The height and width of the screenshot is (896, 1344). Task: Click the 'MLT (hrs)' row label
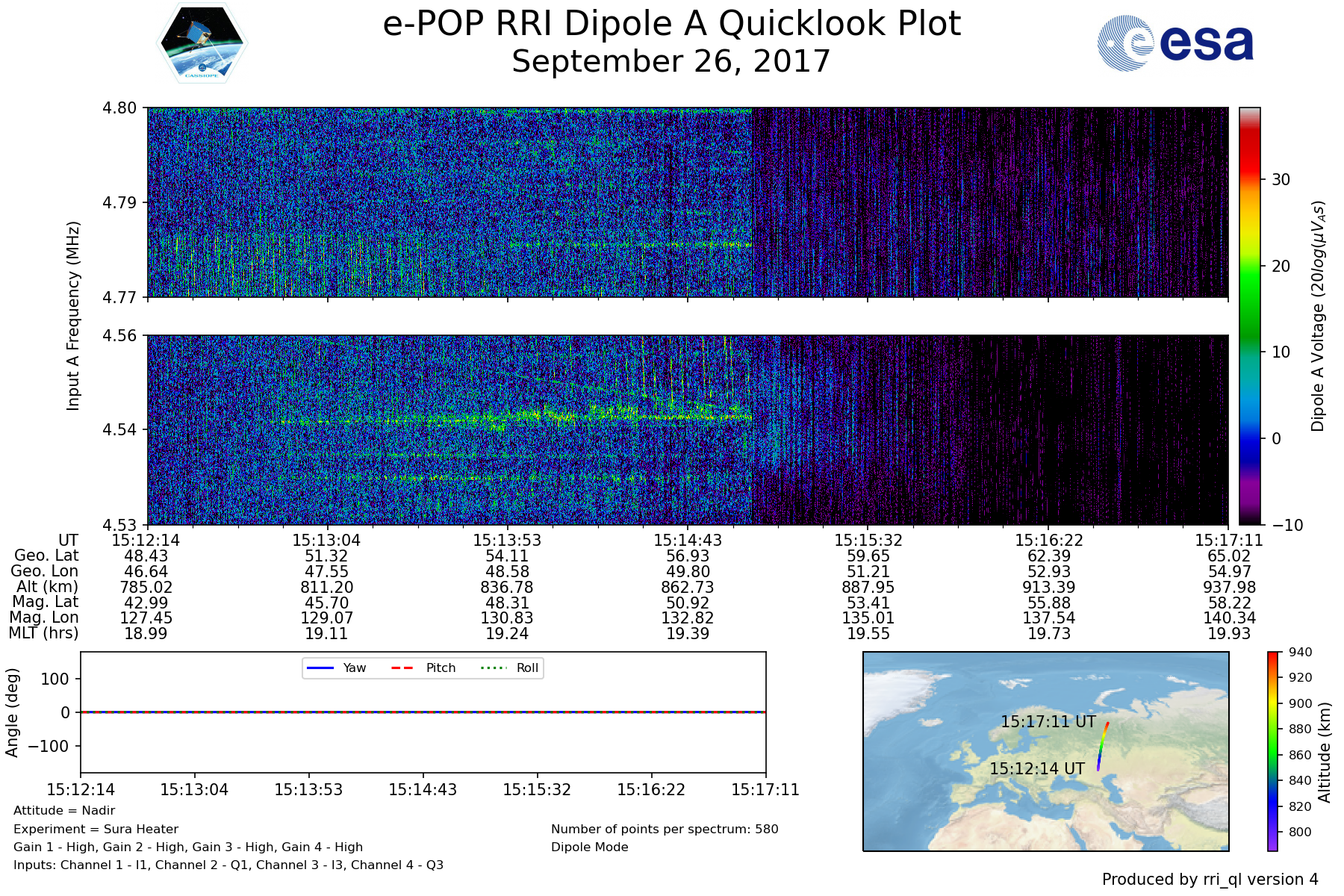tap(43, 633)
